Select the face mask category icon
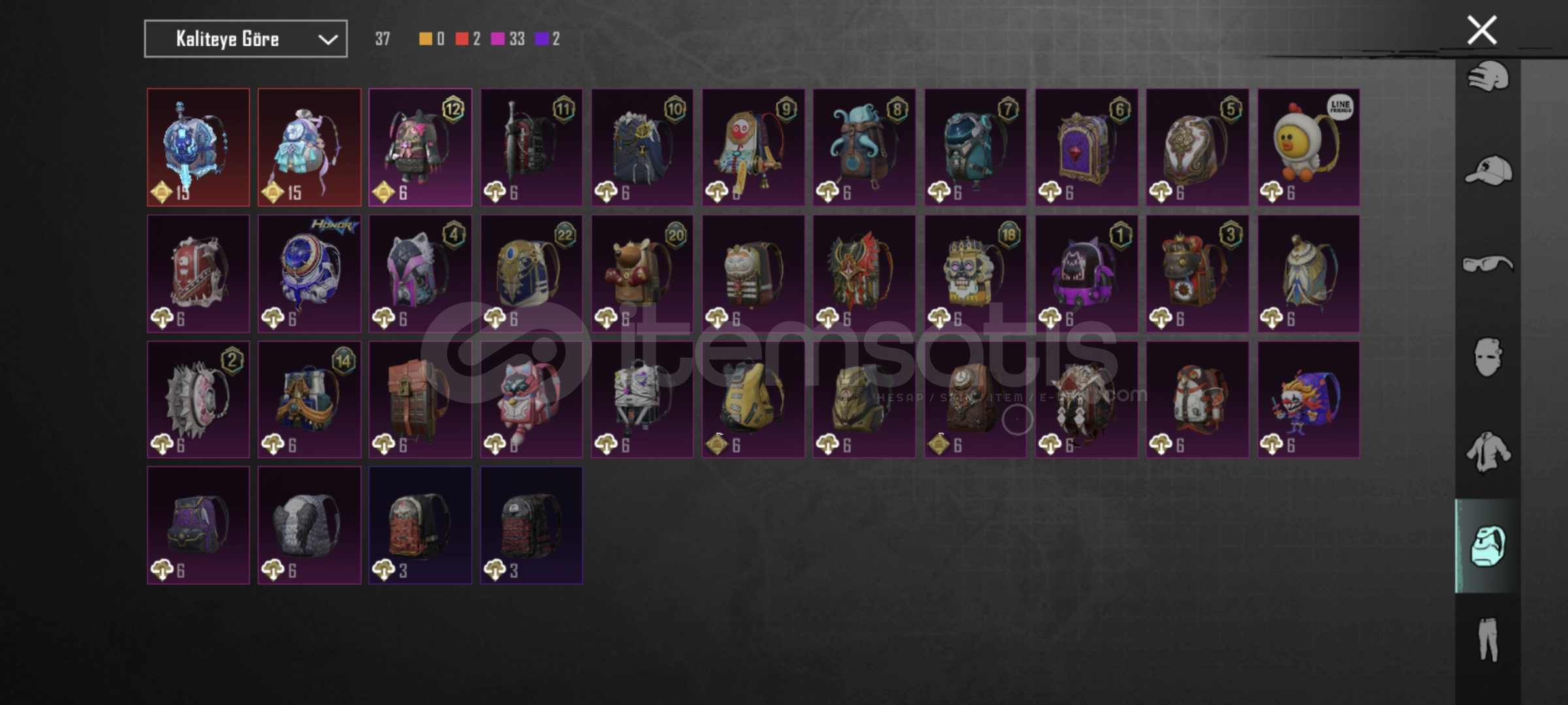 [1488, 357]
